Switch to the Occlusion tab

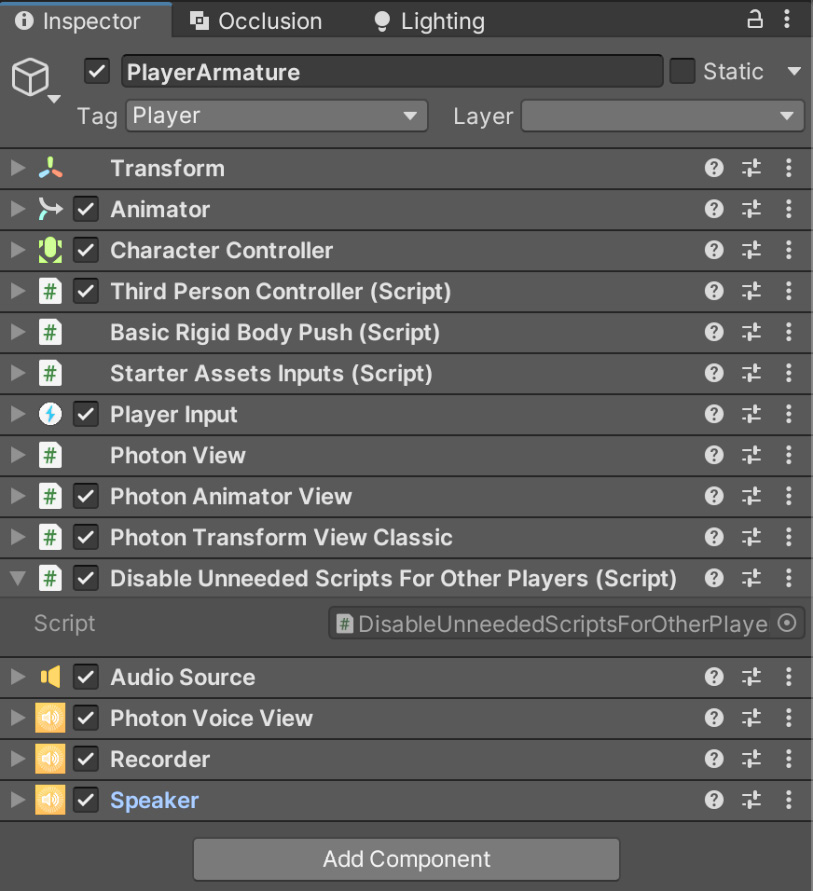tap(256, 21)
